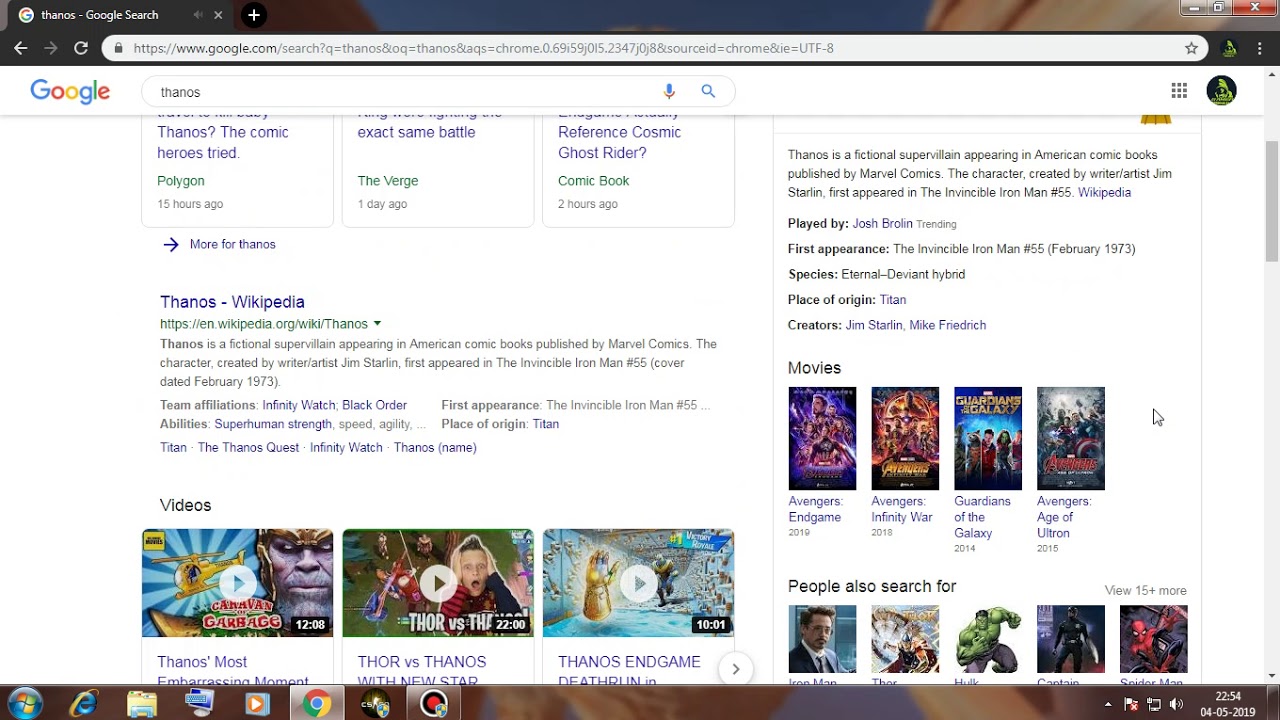Open the Google account avatar
The image size is (1280, 720).
pyautogui.click(x=1221, y=91)
